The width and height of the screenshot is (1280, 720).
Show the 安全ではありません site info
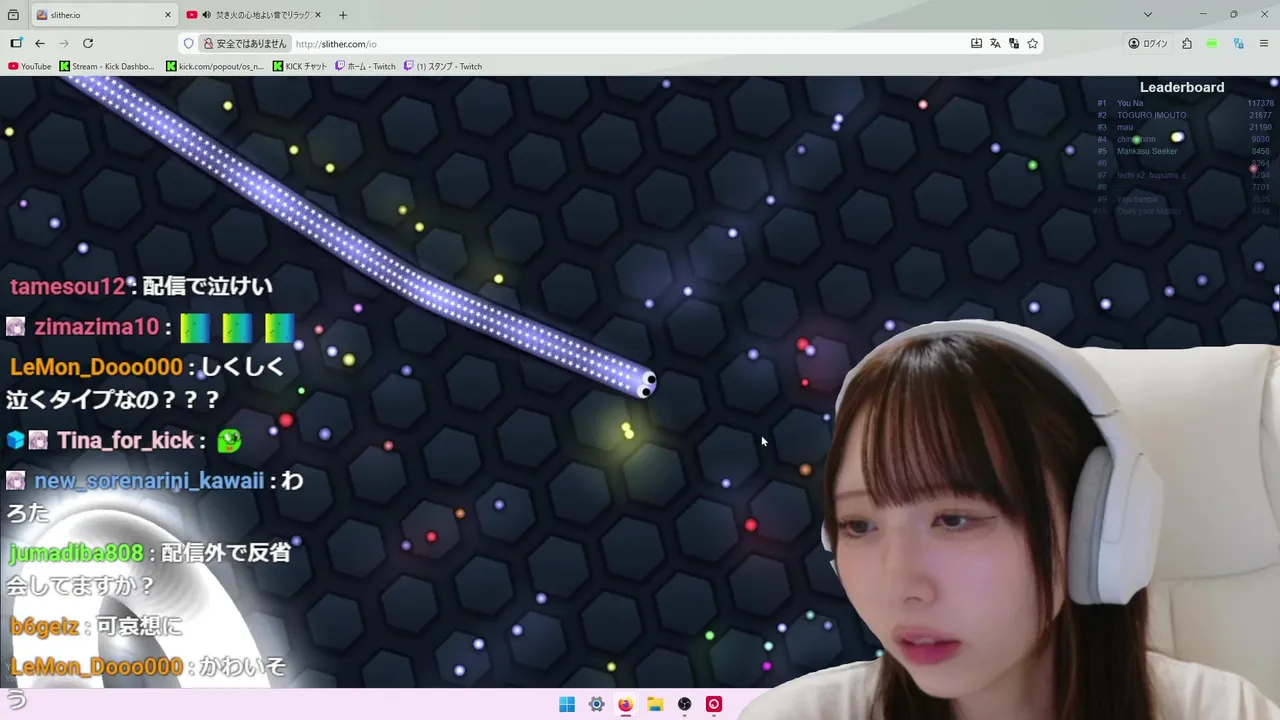click(x=245, y=43)
